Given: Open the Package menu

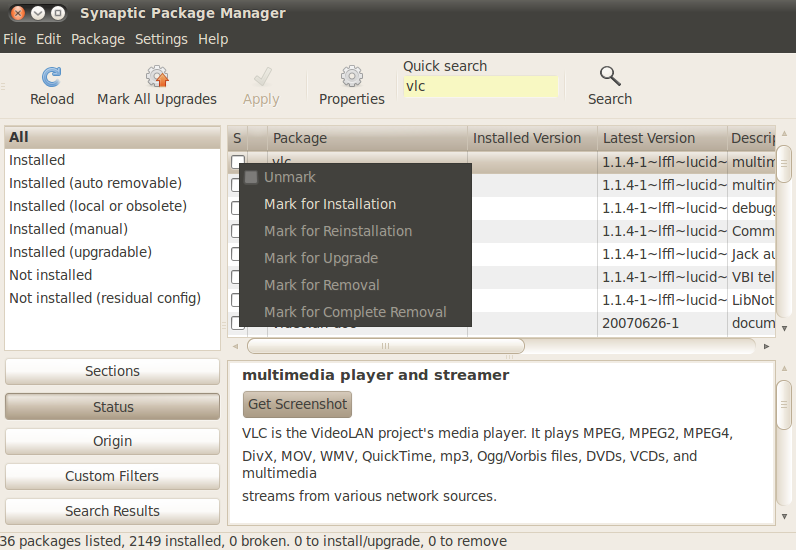Looking at the screenshot, I should point(99,39).
